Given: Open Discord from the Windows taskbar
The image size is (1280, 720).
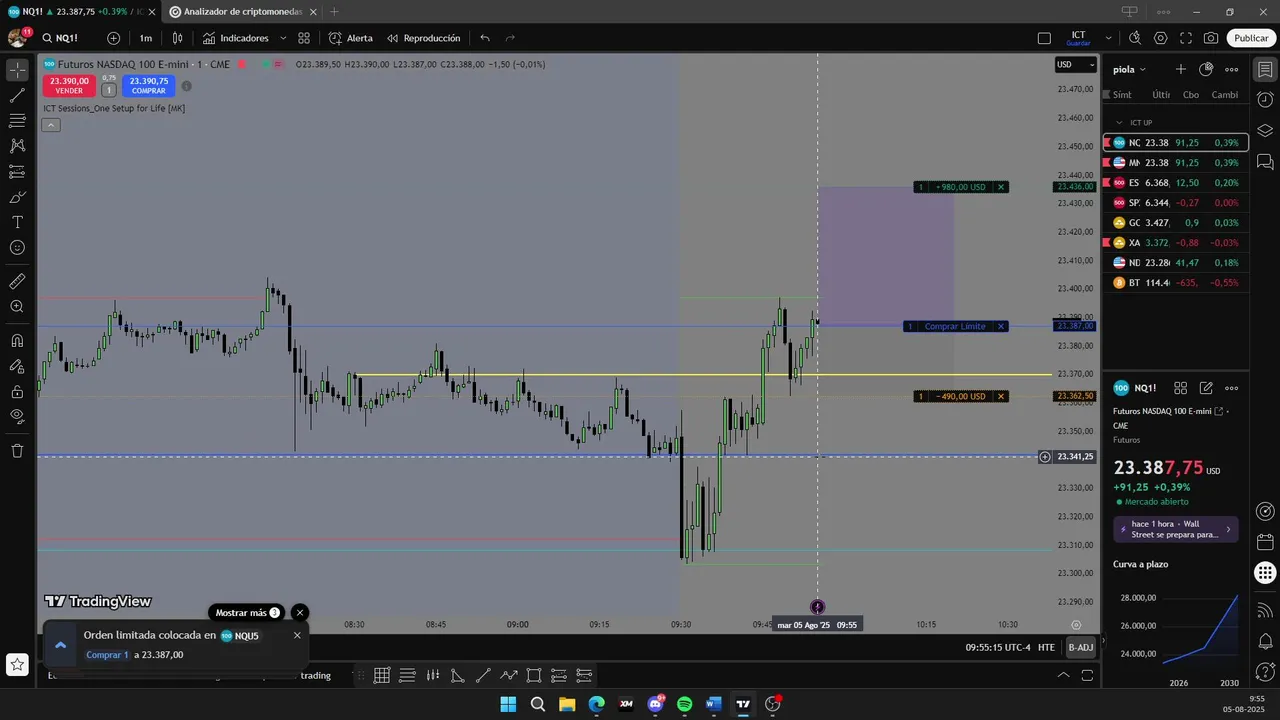Looking at the screenshot, I should [x=656, y=704].
